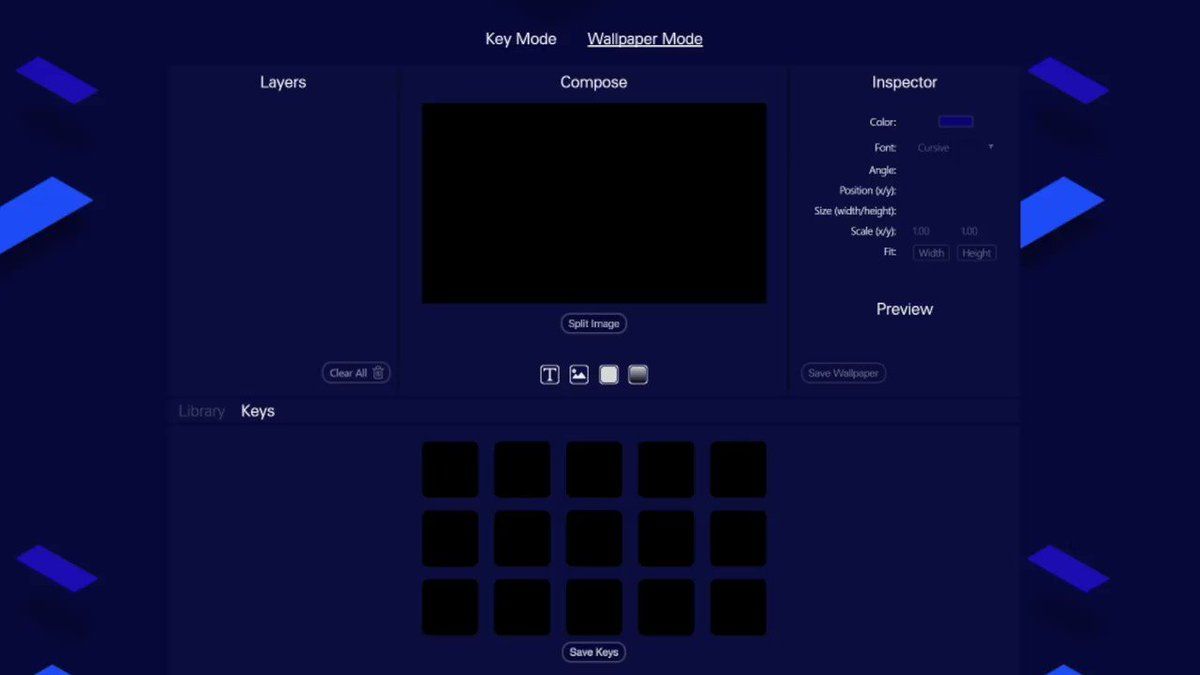Click the trash icon in Clear All
Viewport: 1200px width, 675px height.
tap(378, 373)
